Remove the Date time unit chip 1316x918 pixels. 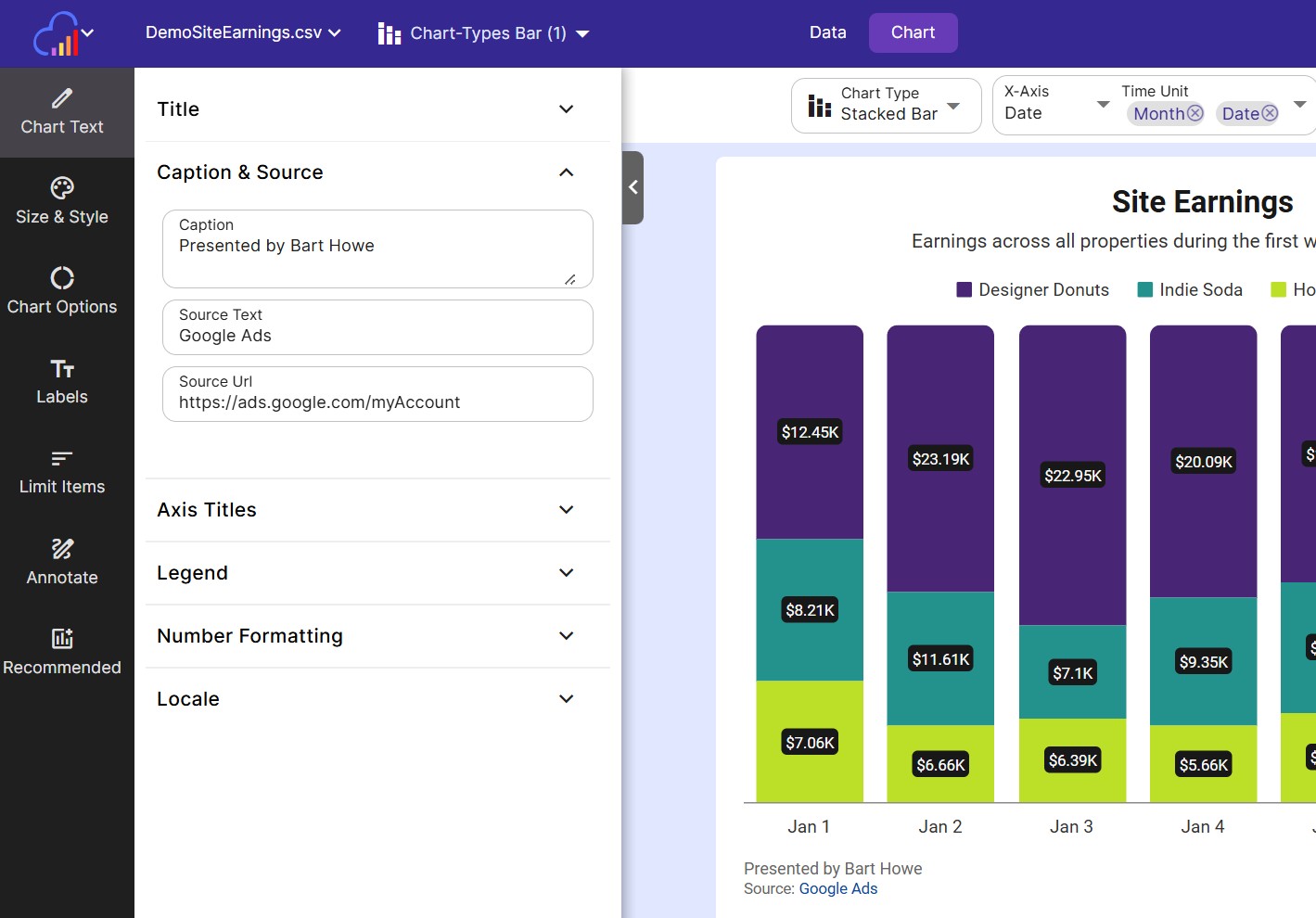click(1270, 113)
